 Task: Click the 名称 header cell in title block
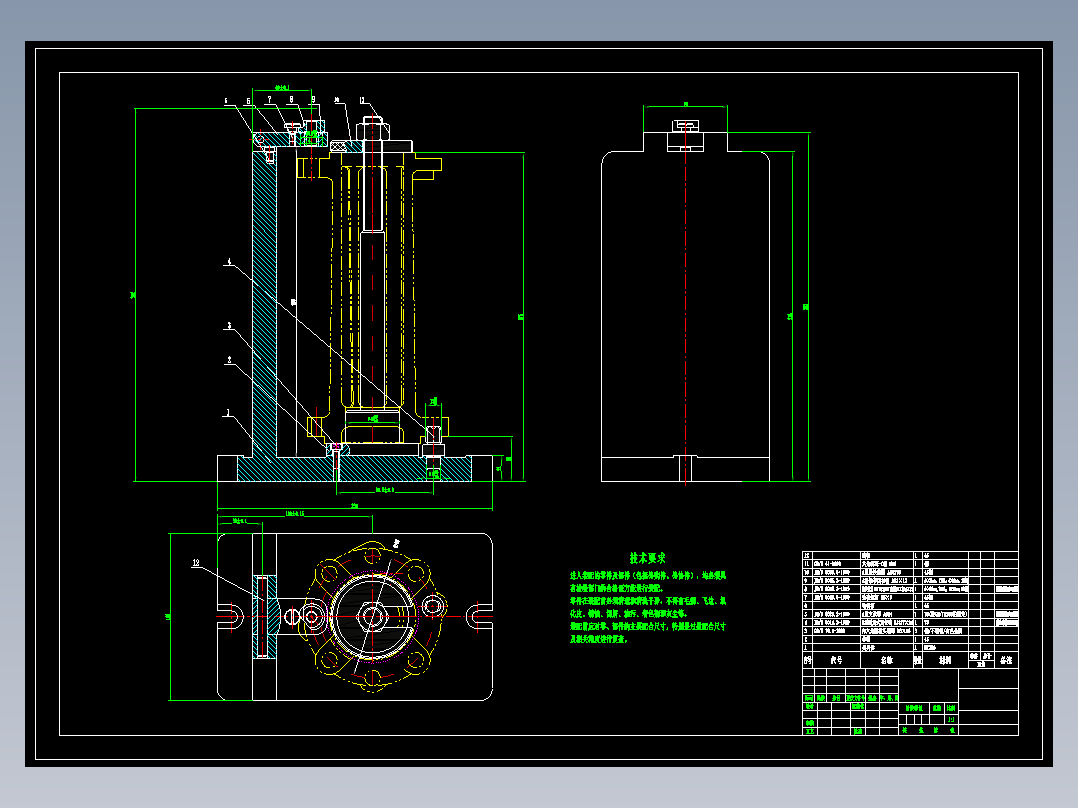887,660
